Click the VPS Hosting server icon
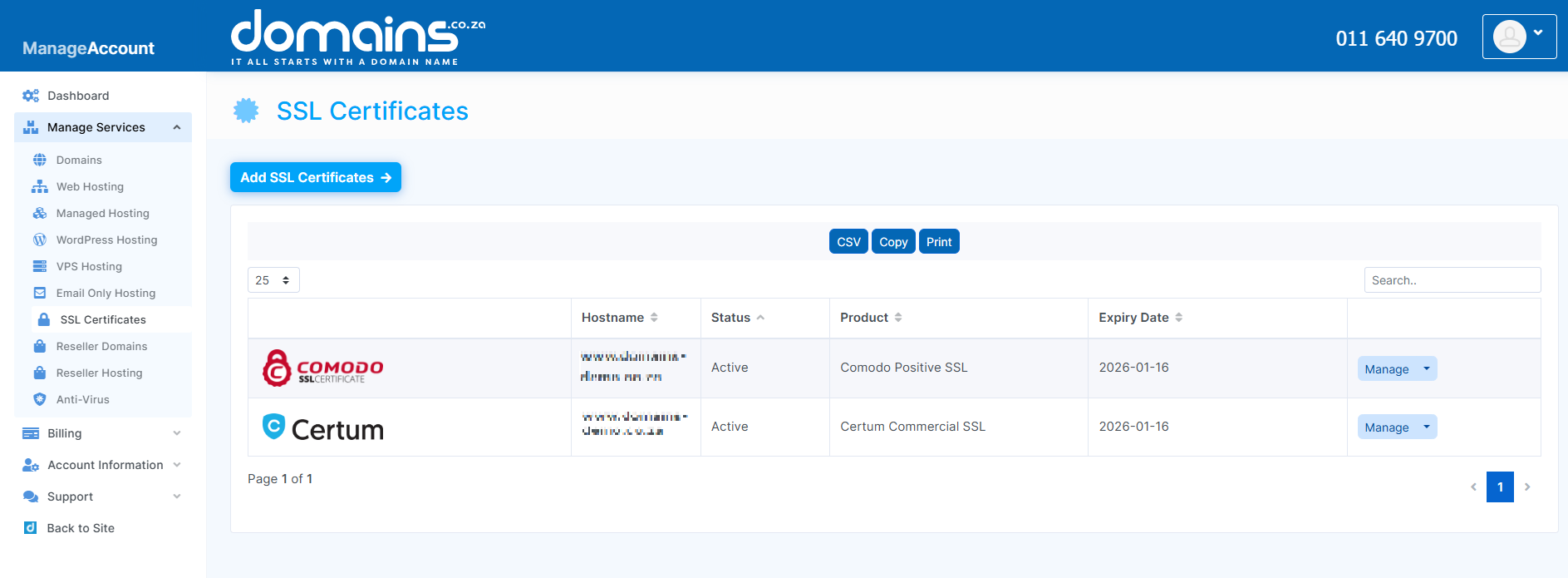1568x578 pixels. tap(40, 266)
